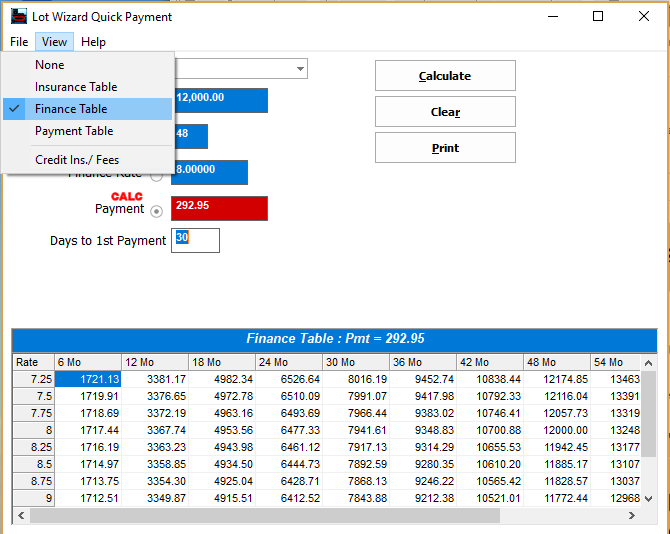Select the checked Finance Table menu entry
Viewport: 670px width, 534px height.
tap(88, 109)
